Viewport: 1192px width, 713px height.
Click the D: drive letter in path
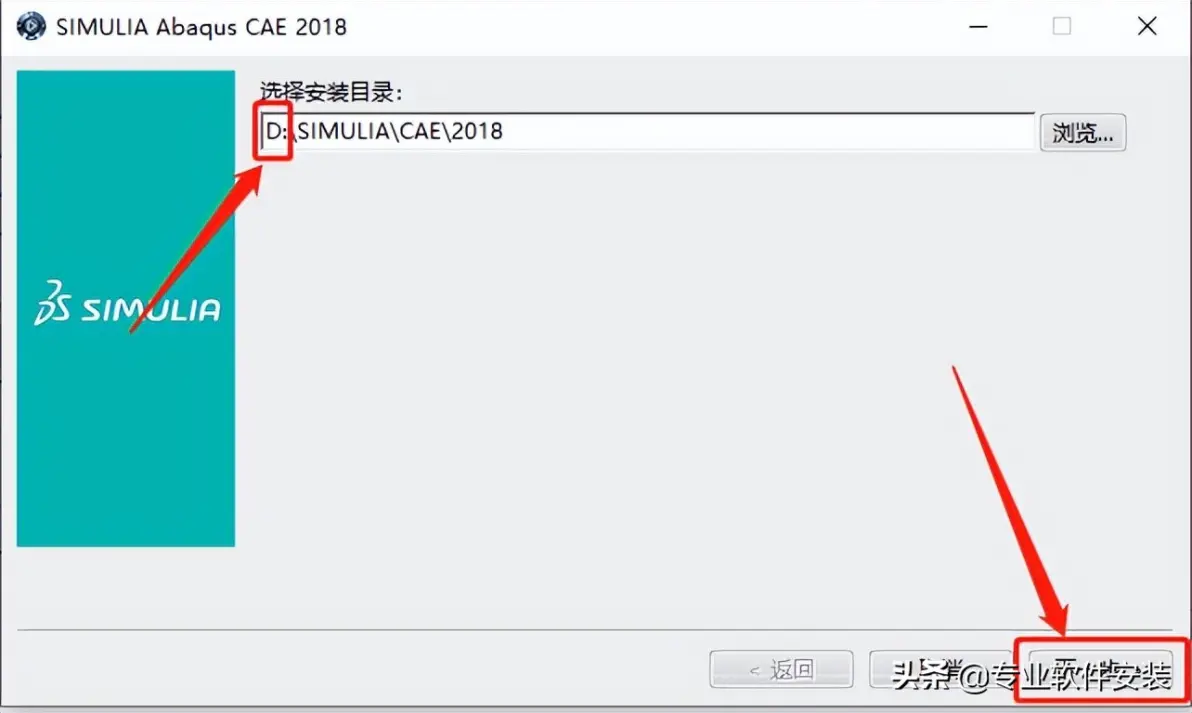tap(275, 132)
